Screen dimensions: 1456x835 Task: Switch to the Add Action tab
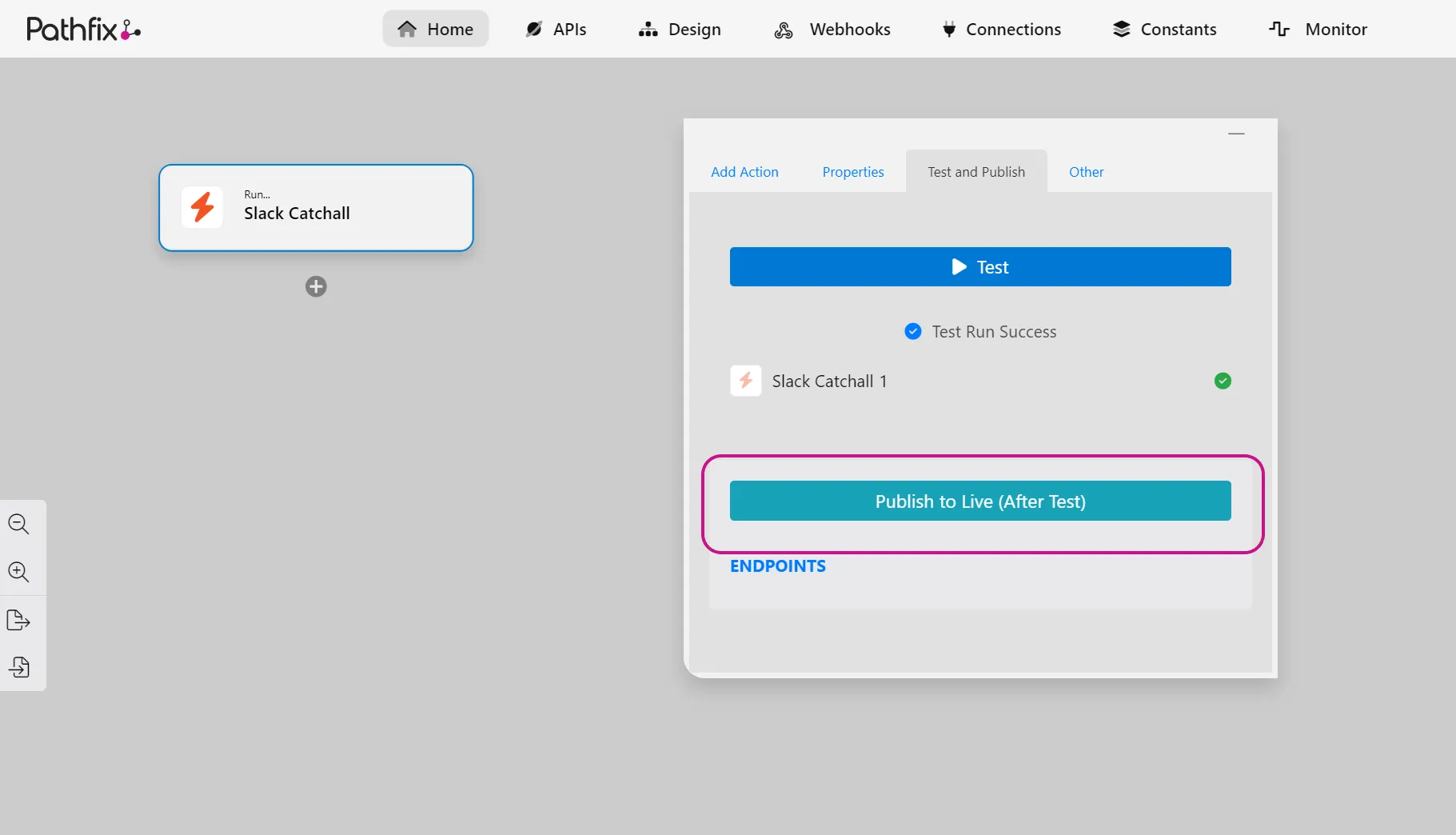point(744,172)
